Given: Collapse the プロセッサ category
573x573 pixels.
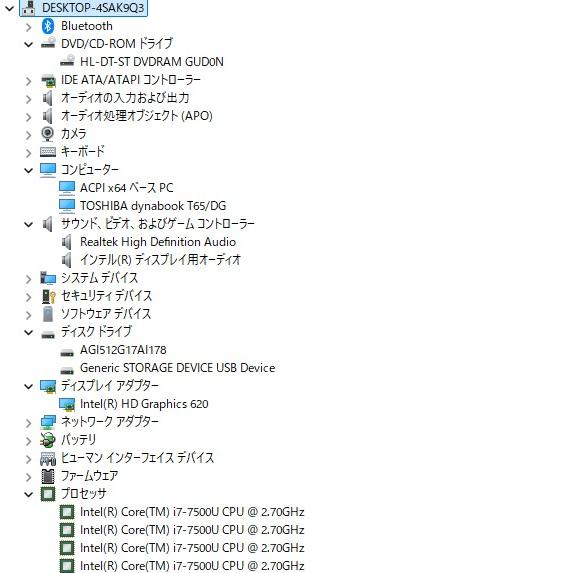Looking at the screenshot, I should pyautogui.click(x=29, y=494).
